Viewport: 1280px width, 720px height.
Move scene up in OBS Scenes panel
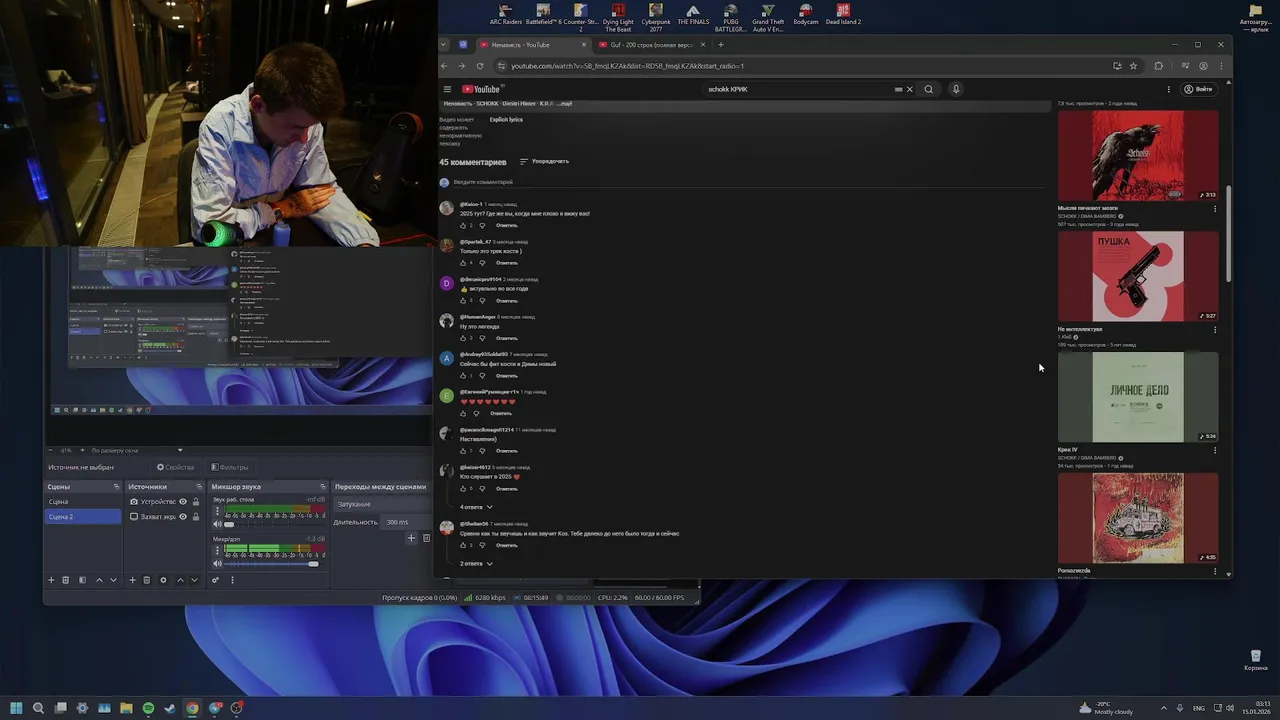[99, 580]
